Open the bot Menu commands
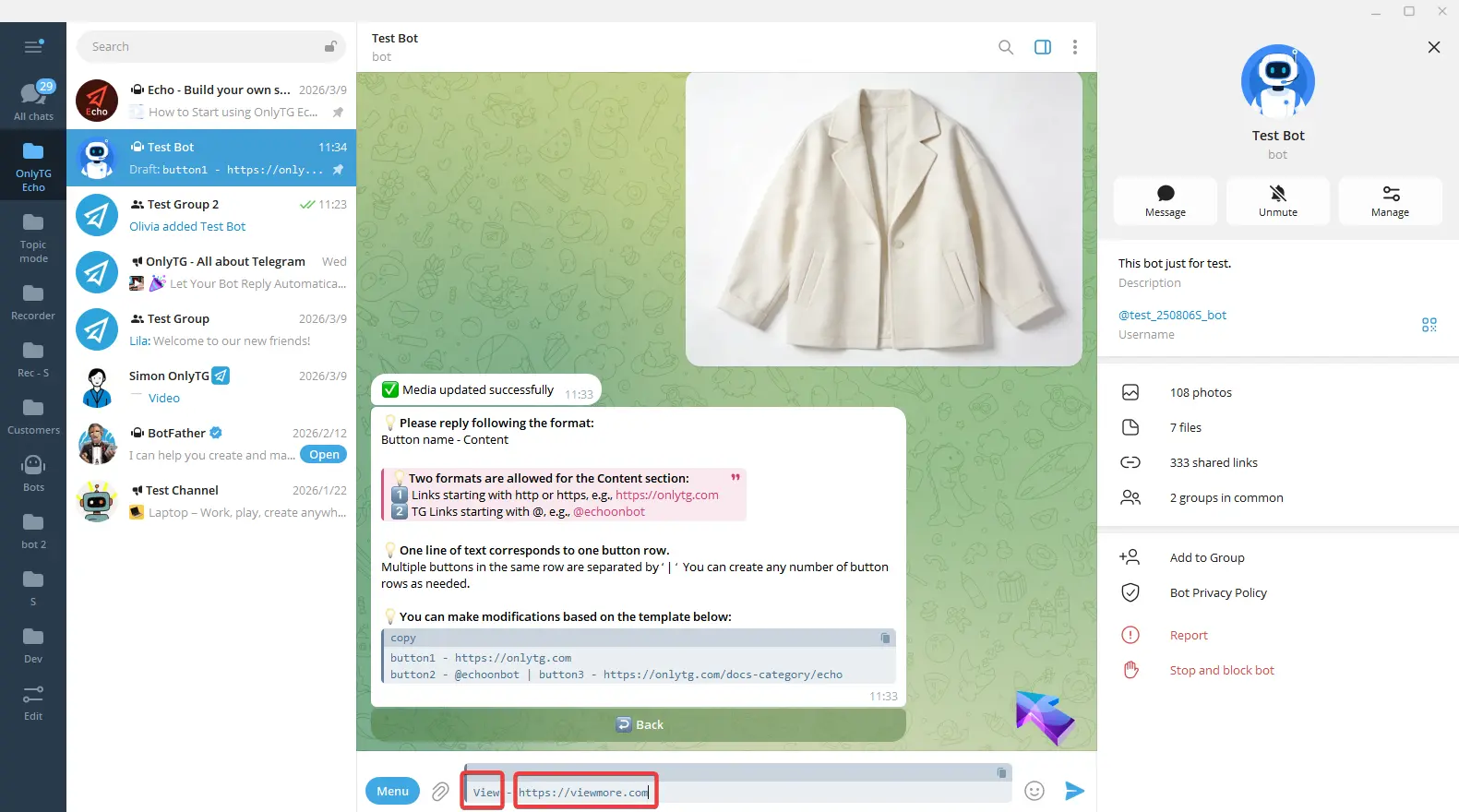The image size is (1459, 812). [x=392, y=791]
